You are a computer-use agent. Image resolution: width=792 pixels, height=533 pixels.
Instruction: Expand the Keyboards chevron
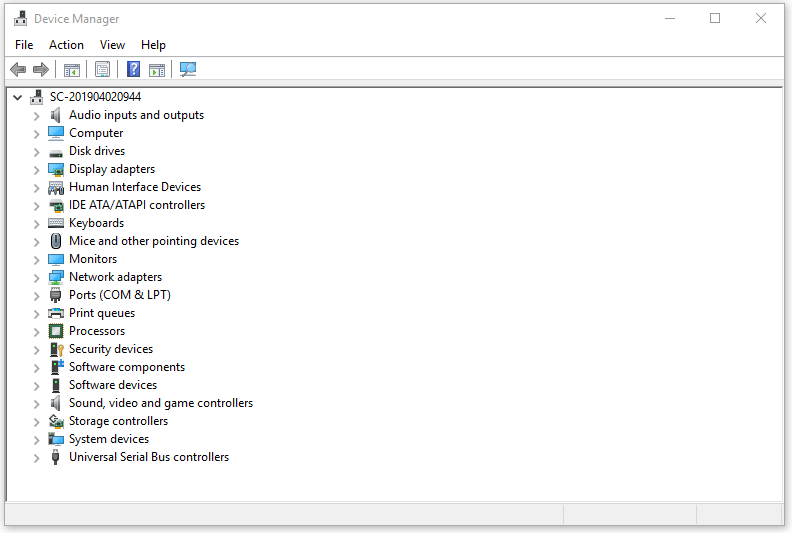coord(36,224)
